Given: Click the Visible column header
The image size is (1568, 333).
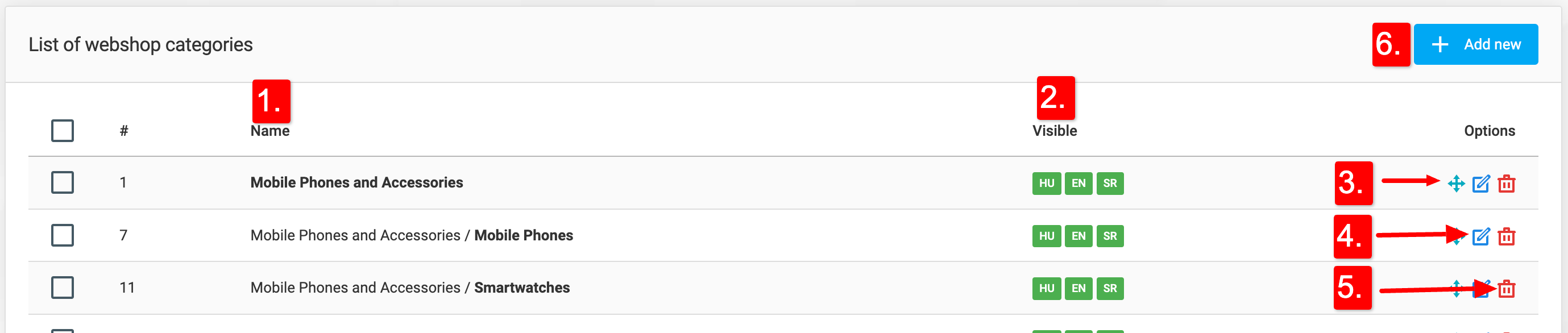Looking at the screenshot, I should pos(1056,130).
